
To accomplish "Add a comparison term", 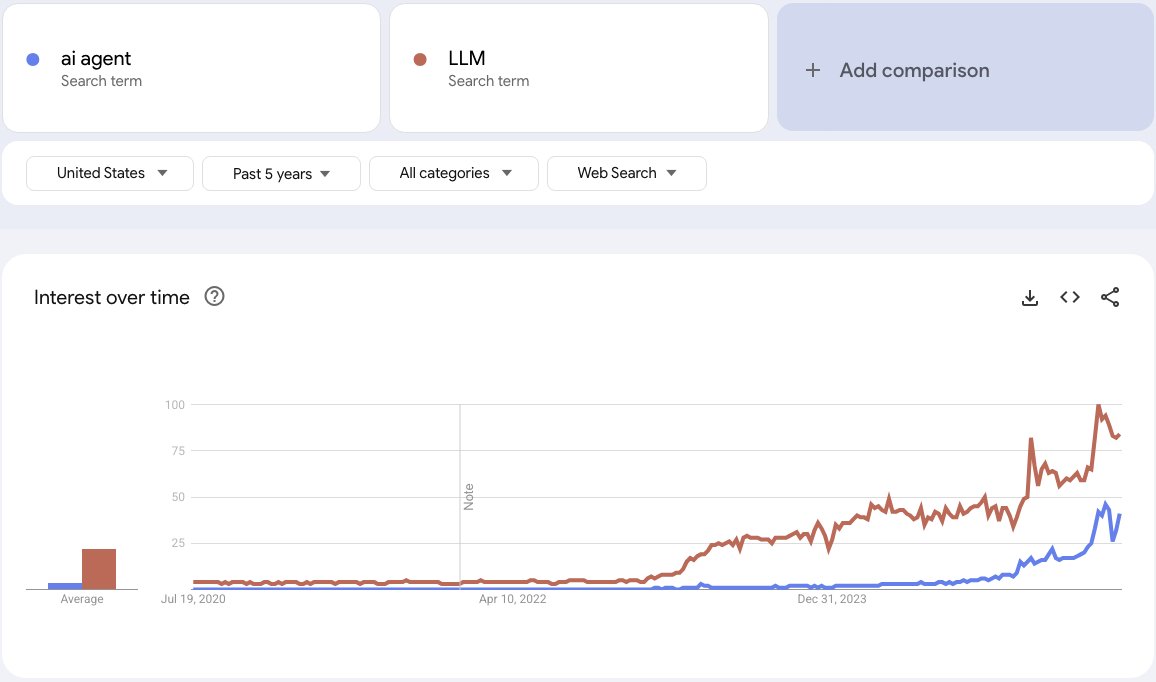I will click(965, 68).
